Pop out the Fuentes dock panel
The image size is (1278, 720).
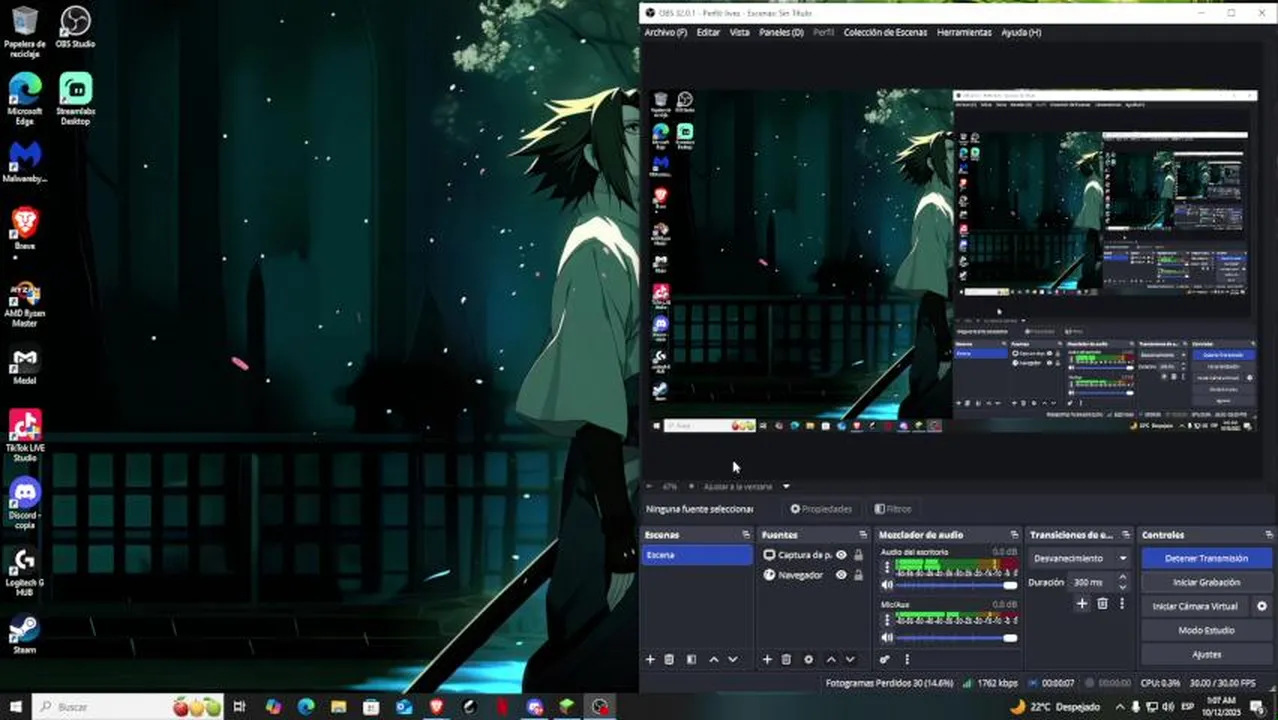pyautogui.click(x=863, y=535)
